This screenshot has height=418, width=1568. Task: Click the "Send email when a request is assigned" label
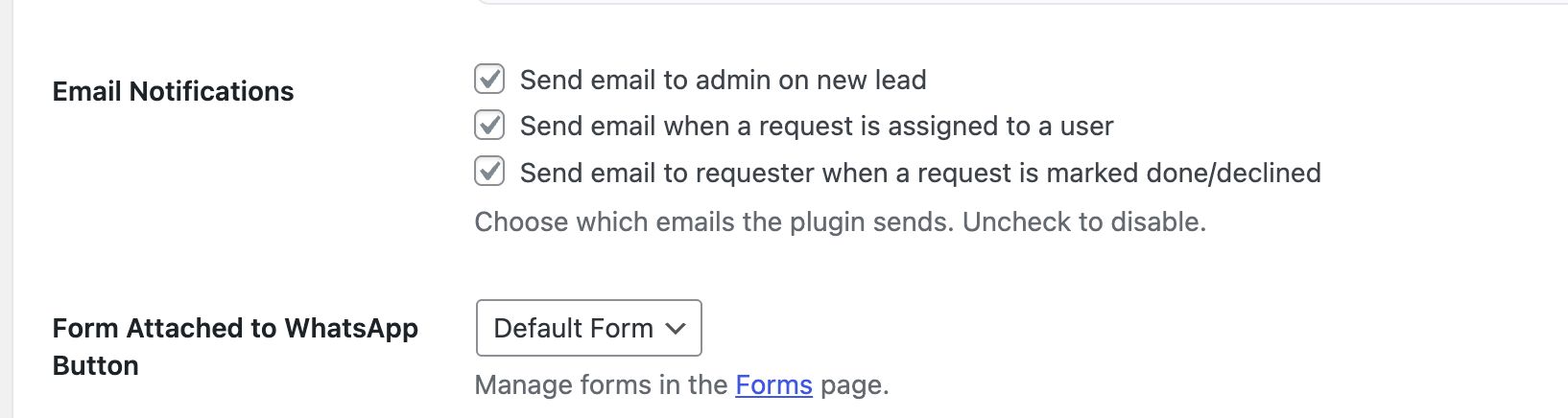816,126
